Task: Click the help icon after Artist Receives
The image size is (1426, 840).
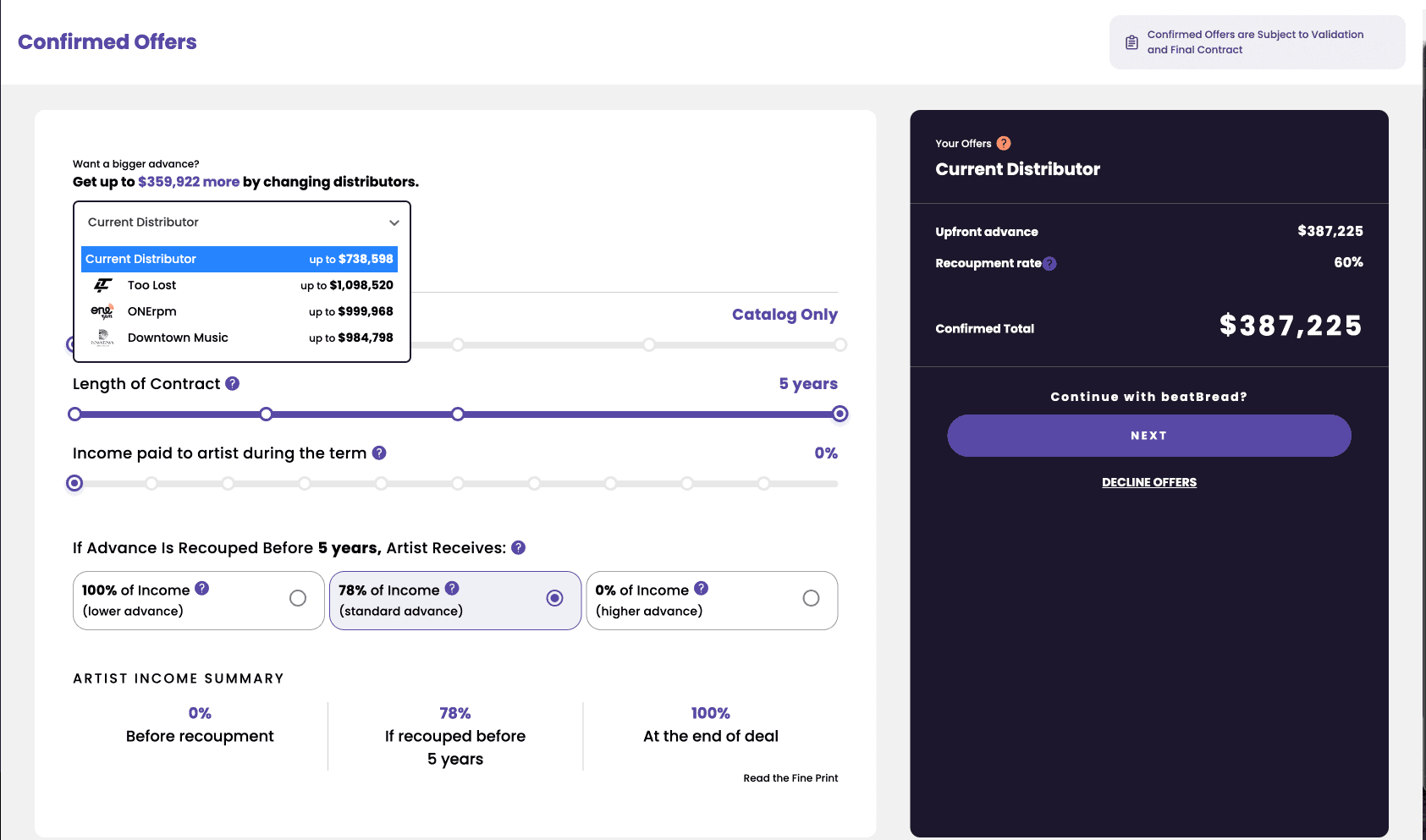Action: click(x=518, y=547)
